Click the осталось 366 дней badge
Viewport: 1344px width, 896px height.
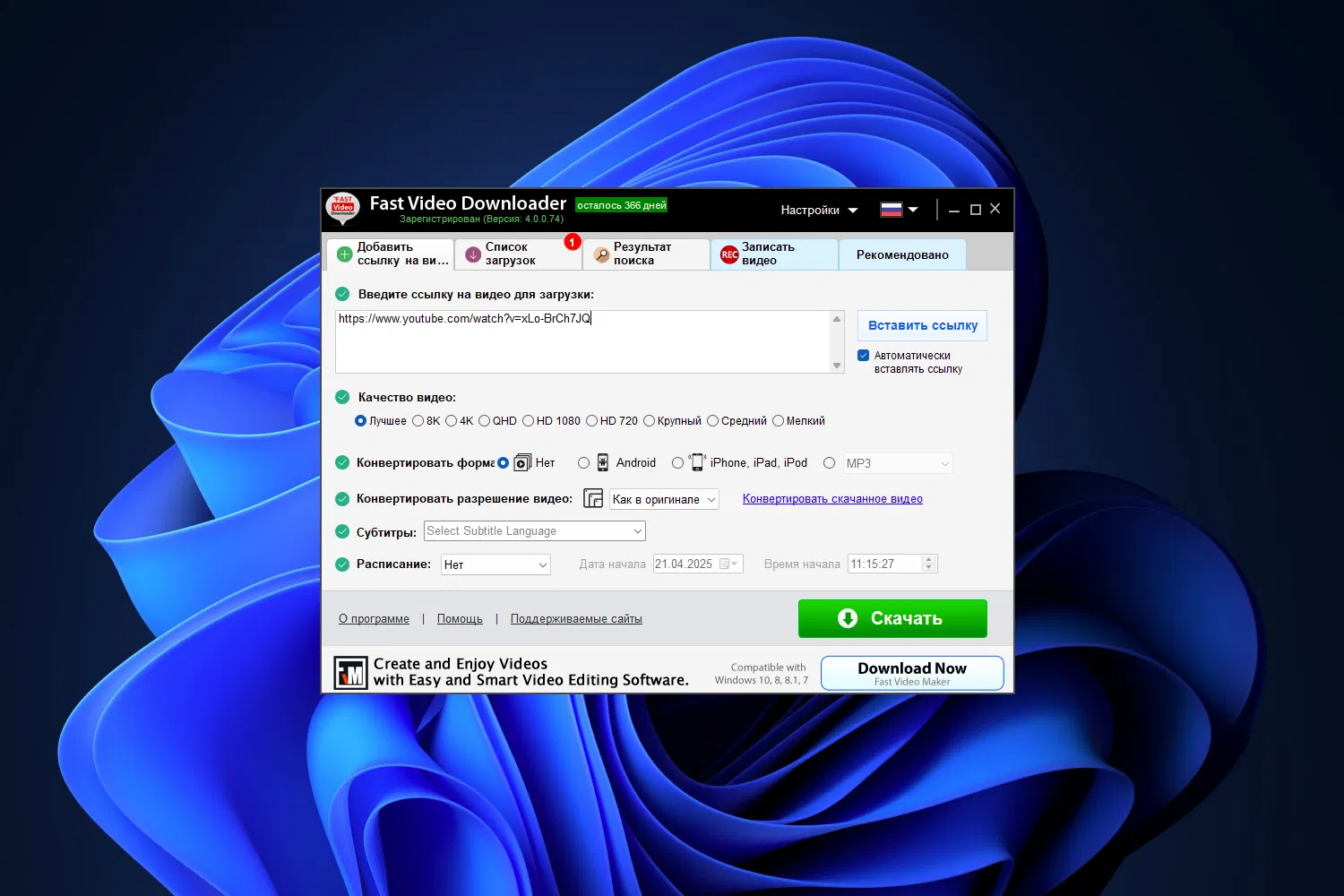coord(622,205)
